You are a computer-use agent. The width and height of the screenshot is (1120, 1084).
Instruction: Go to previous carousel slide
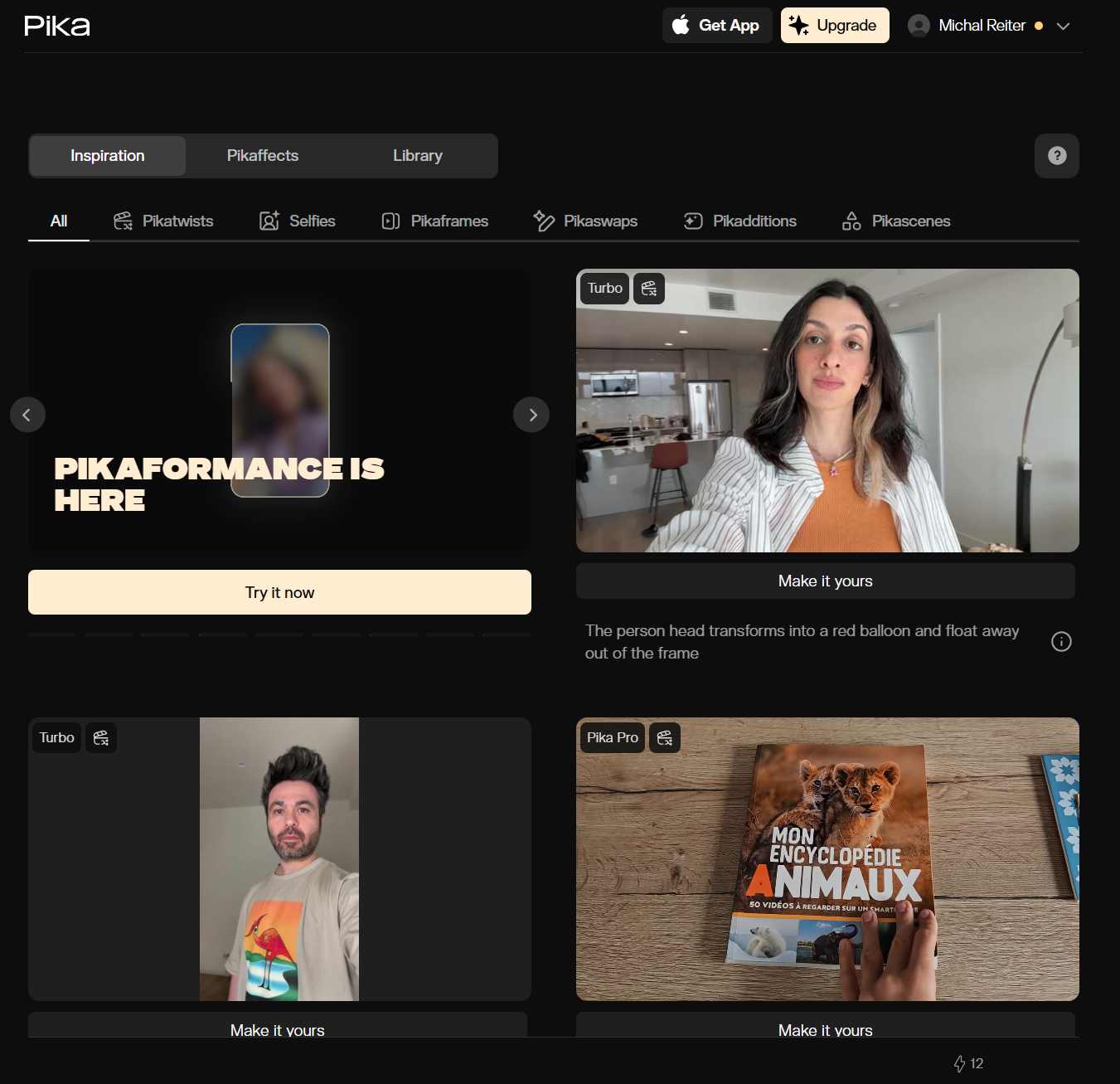pyautogui.click(x=27, y=415)
